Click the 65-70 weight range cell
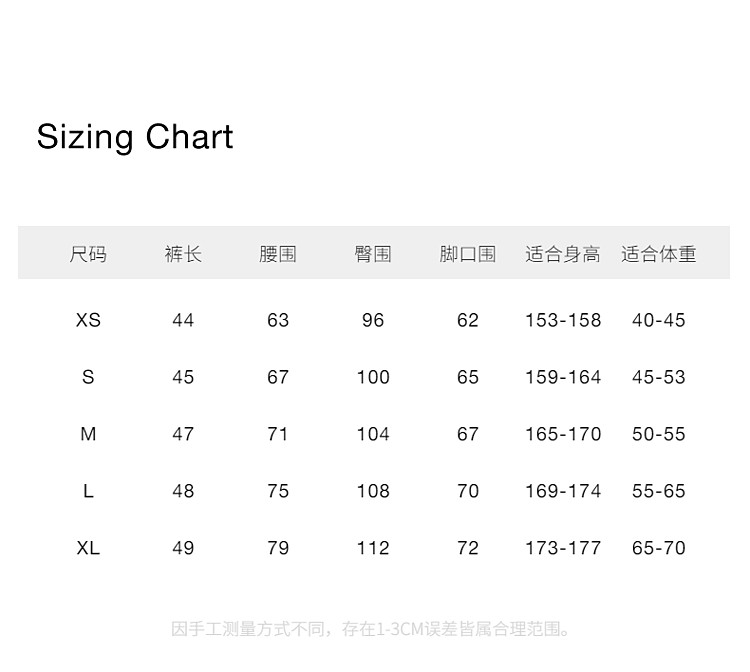The image size is (750, 672). 658,548
